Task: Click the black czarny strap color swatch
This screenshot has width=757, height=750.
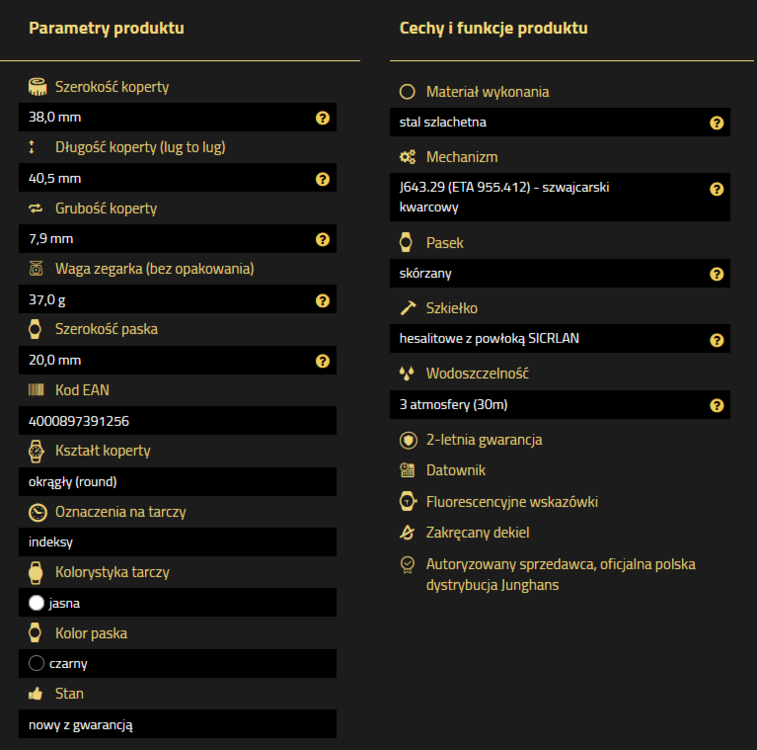Action: (37, 663)
